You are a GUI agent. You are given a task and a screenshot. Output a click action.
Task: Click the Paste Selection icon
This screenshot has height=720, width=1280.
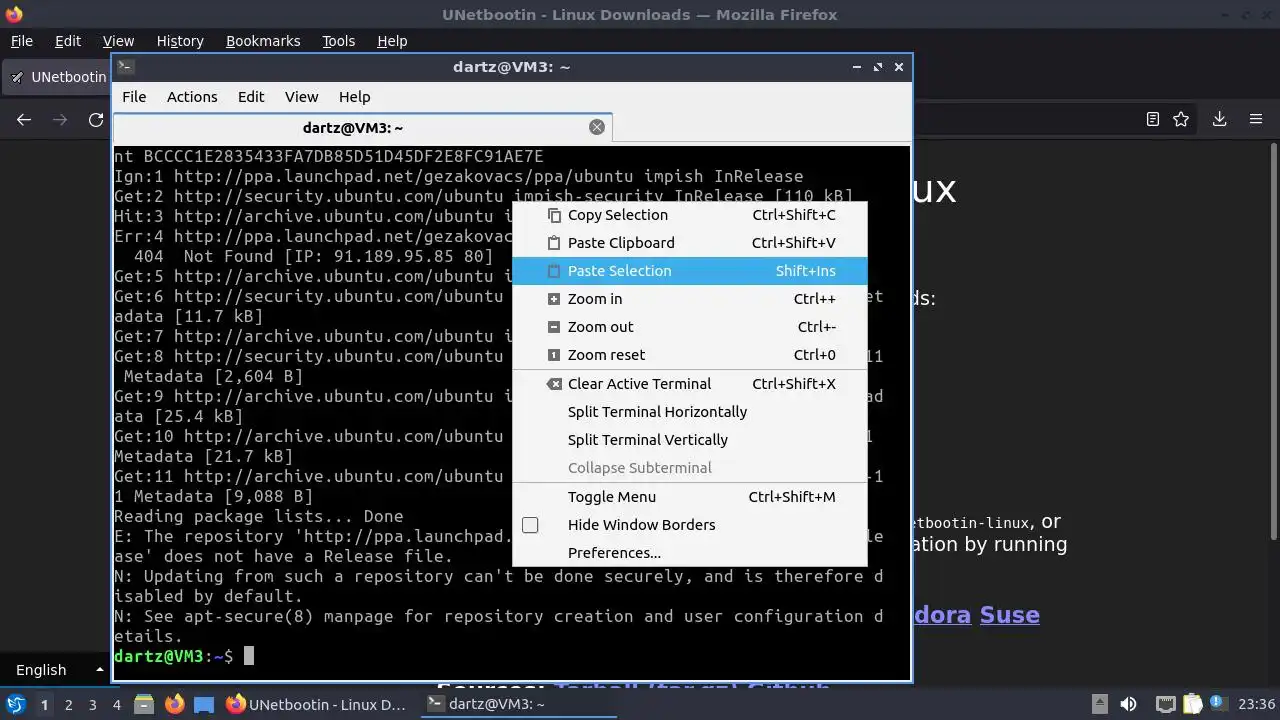click(553, 271)
